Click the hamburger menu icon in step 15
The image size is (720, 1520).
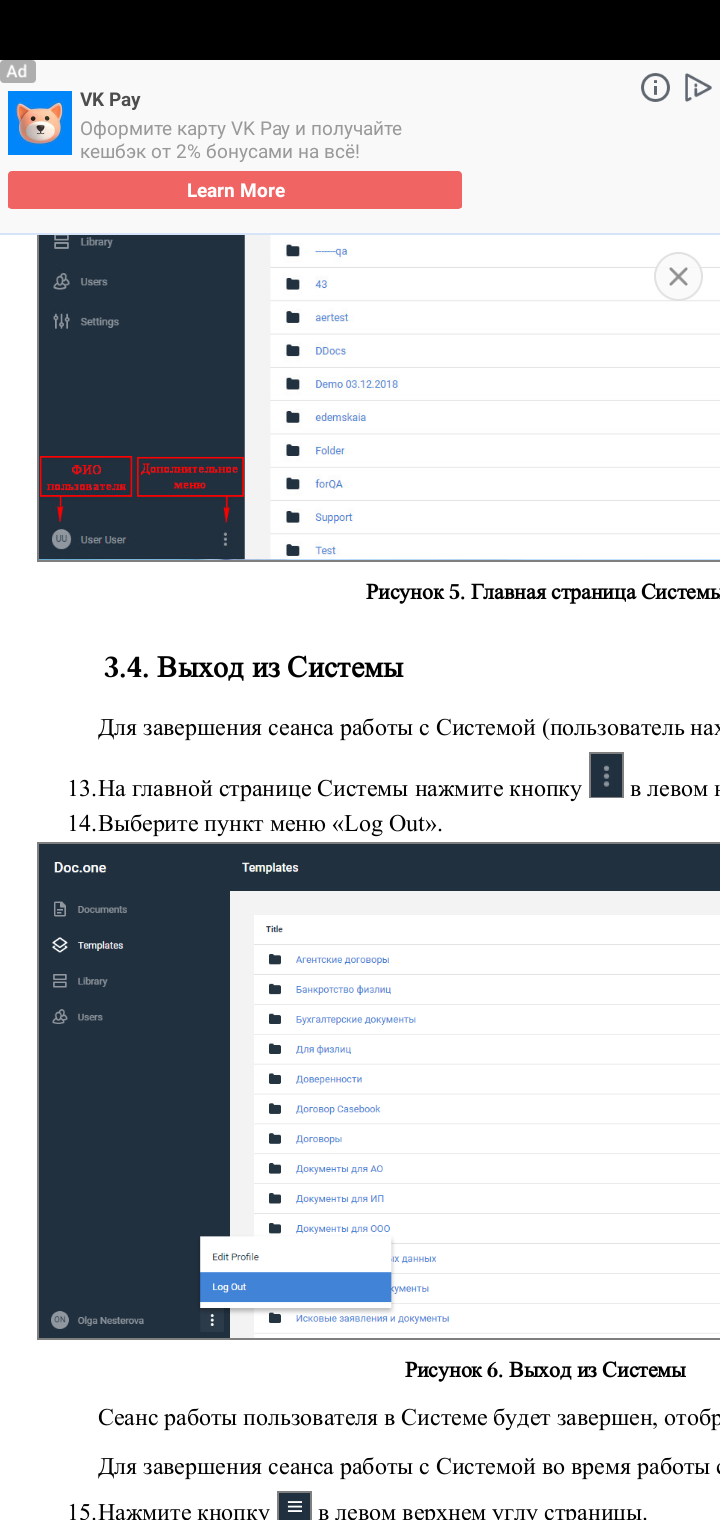pos(294,1506)
